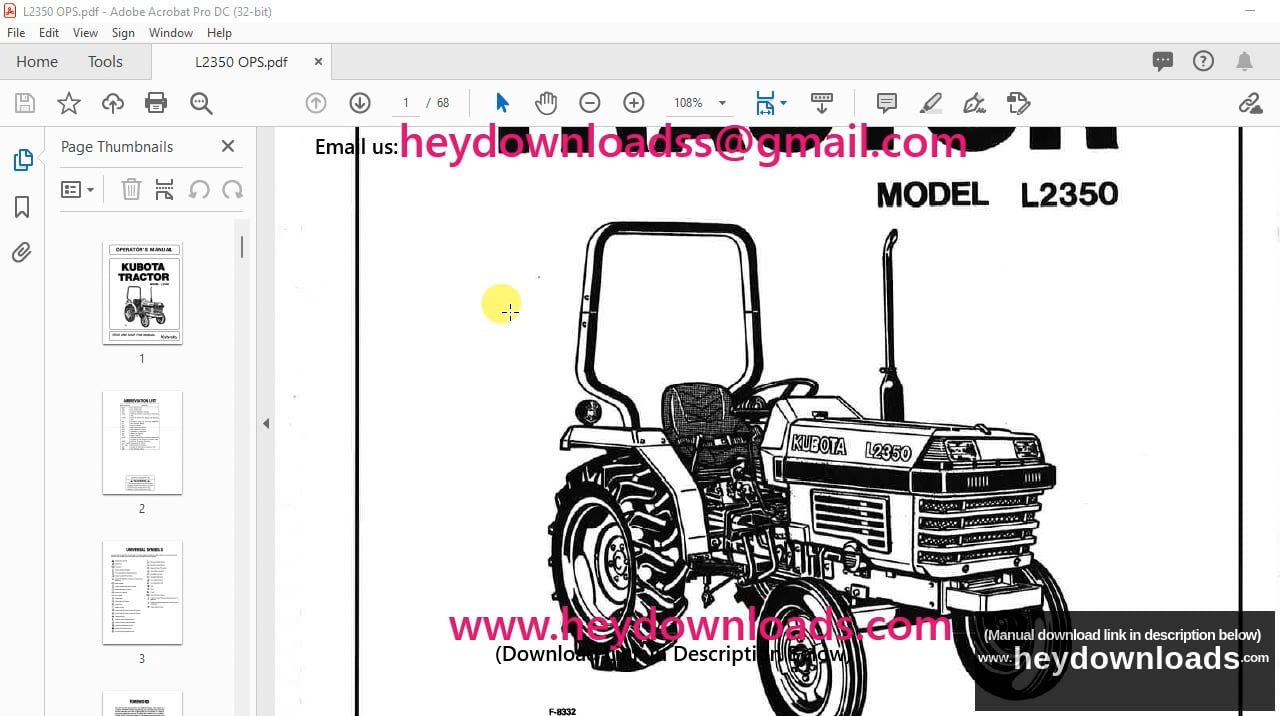The width and height of the screenshot is (1280, 716).
Task: Open the View menu
Action: point(85,33)
